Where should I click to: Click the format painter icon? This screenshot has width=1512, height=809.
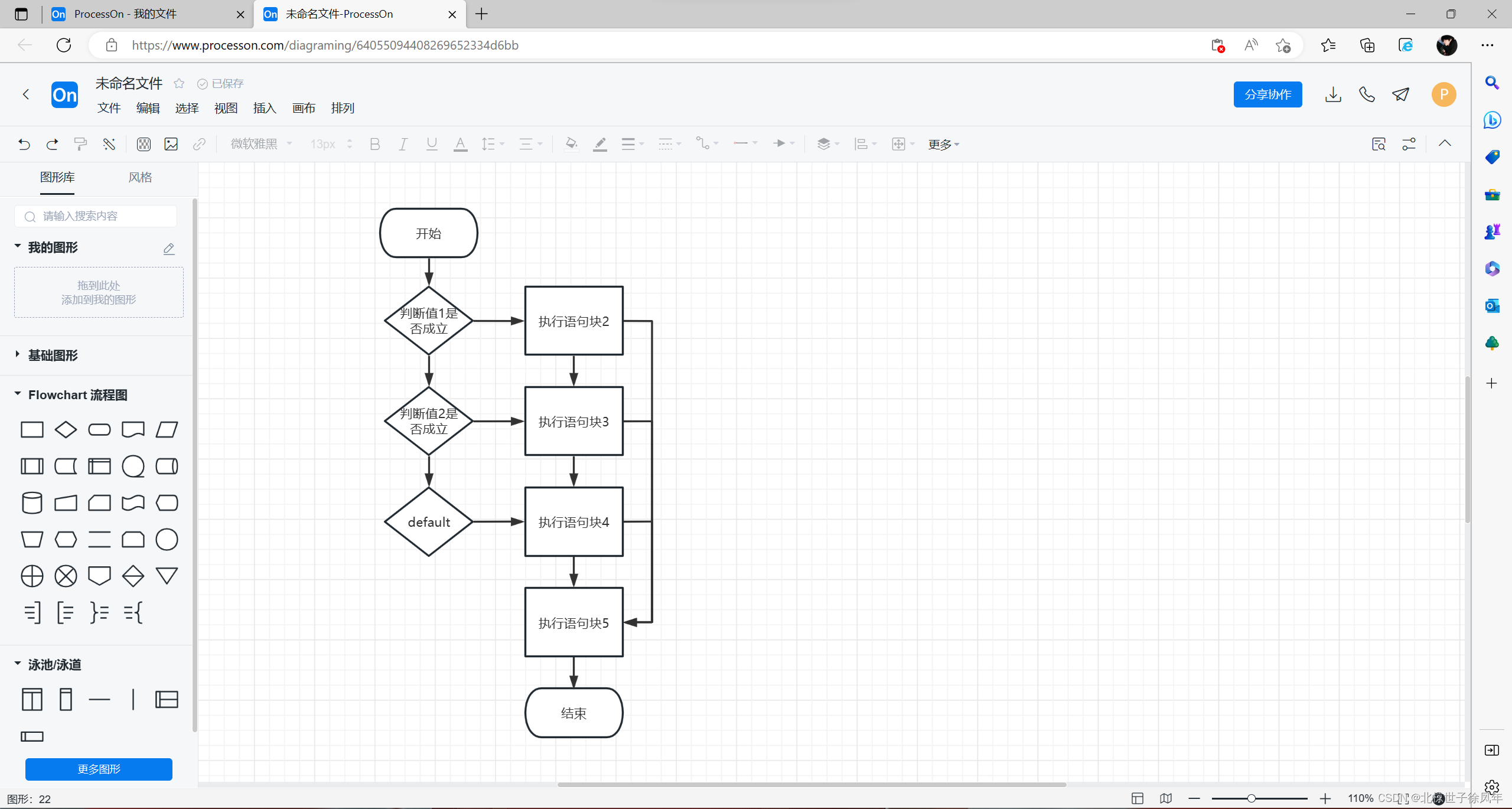click(x=80, y=144)
